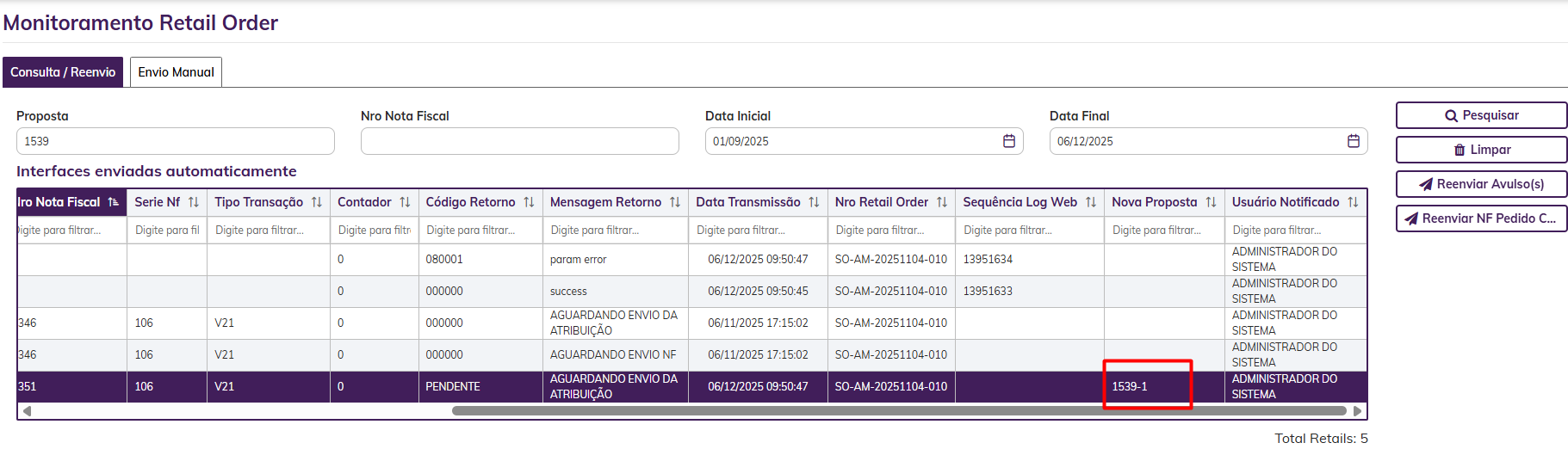This screenshot has height=449, width=1568.
Task: Click the Pesquisar button
Action: 1481,115
